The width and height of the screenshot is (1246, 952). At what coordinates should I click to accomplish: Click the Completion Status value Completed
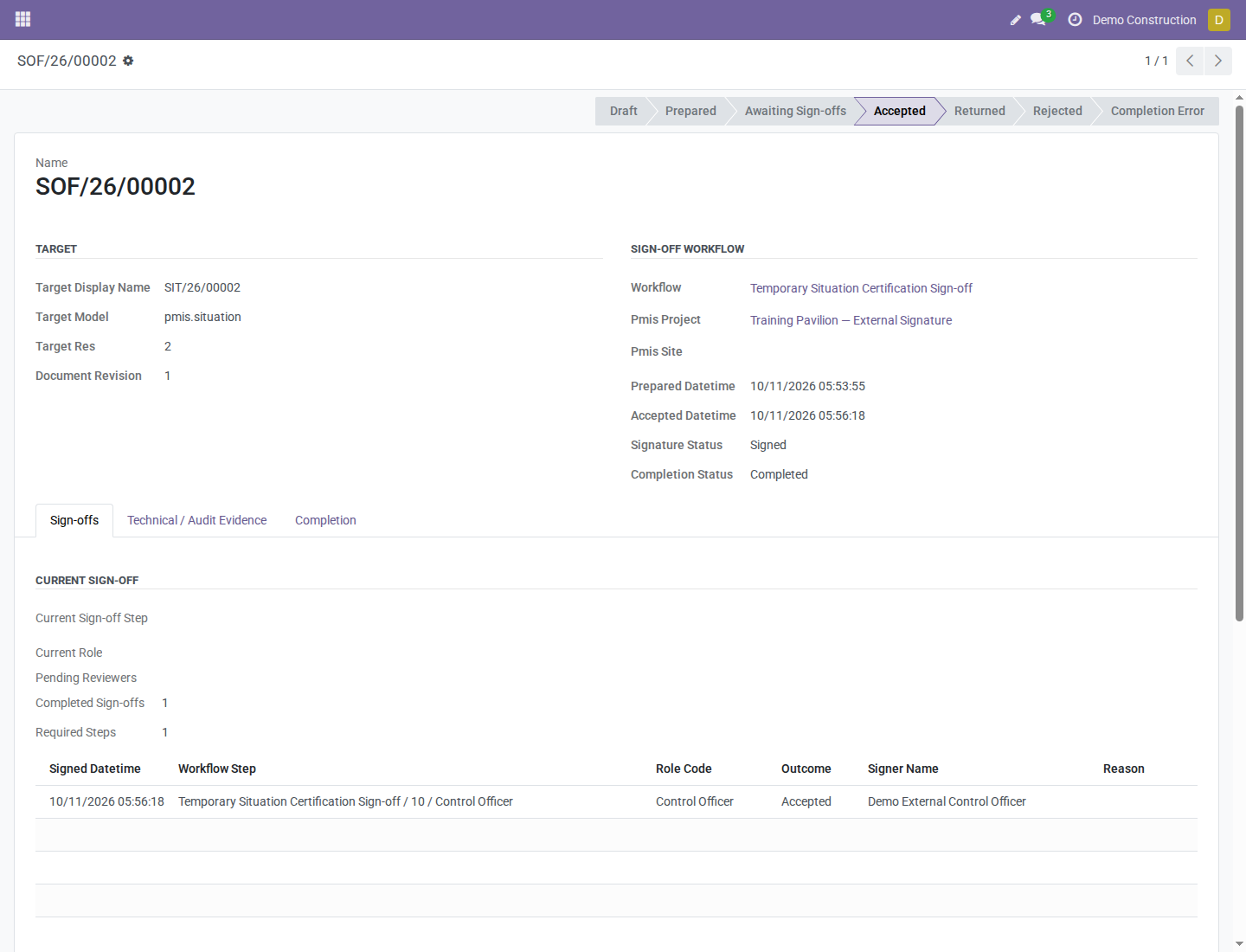779,474
